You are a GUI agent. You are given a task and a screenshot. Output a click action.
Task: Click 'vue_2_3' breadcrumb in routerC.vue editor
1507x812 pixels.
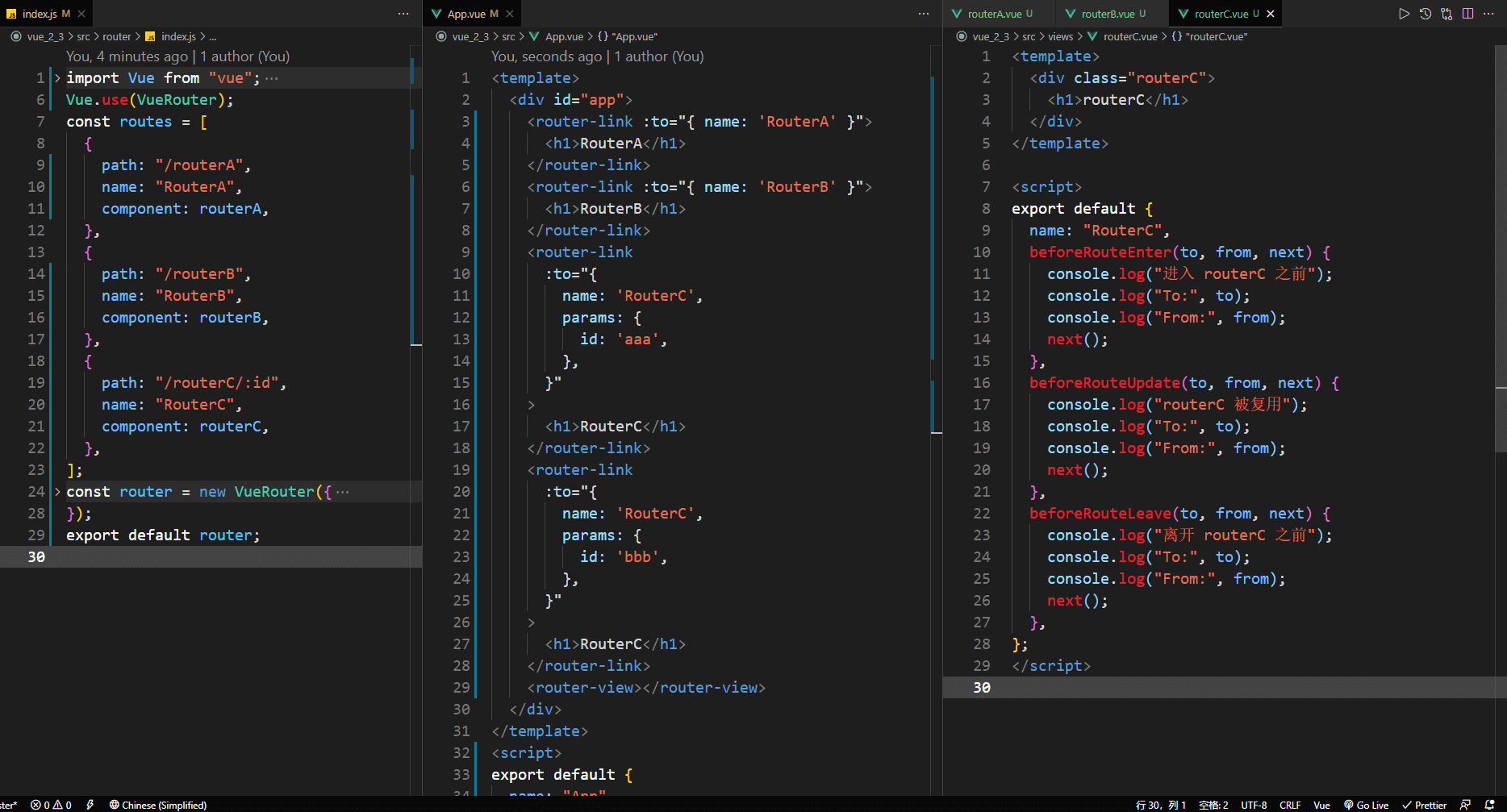(991, 36)
